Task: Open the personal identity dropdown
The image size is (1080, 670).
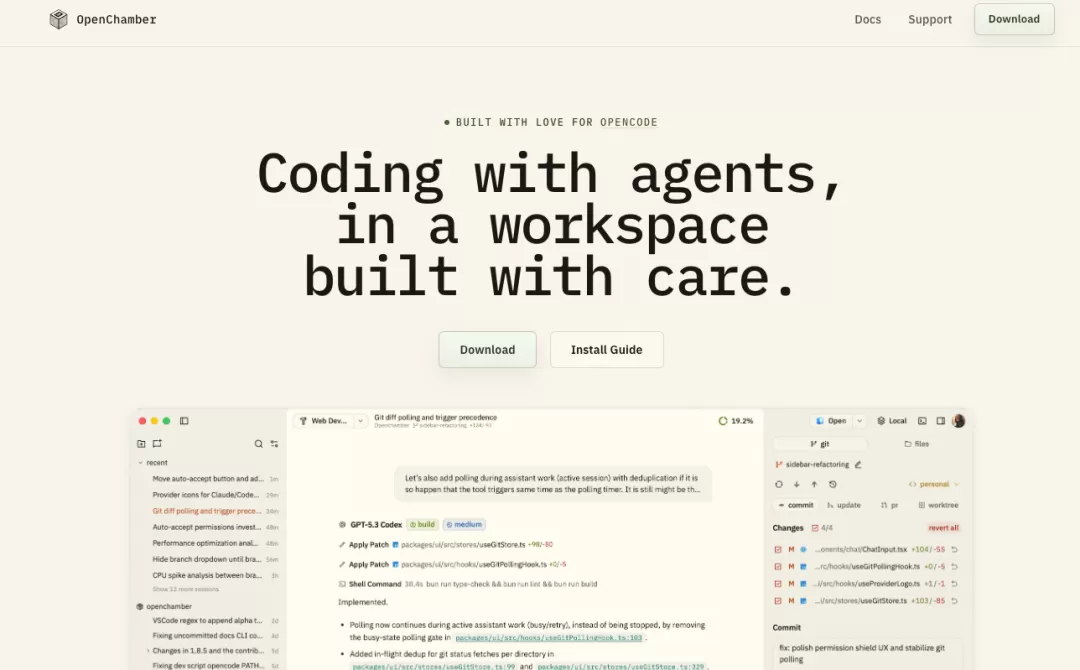Action: click(x=934, y=484)
